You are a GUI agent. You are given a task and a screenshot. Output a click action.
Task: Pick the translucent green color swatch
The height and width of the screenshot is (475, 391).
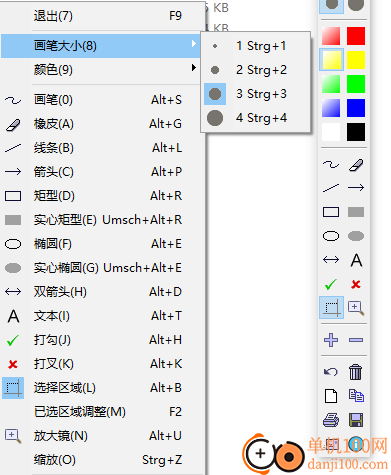pyautogui.click(x=331, y=84)
